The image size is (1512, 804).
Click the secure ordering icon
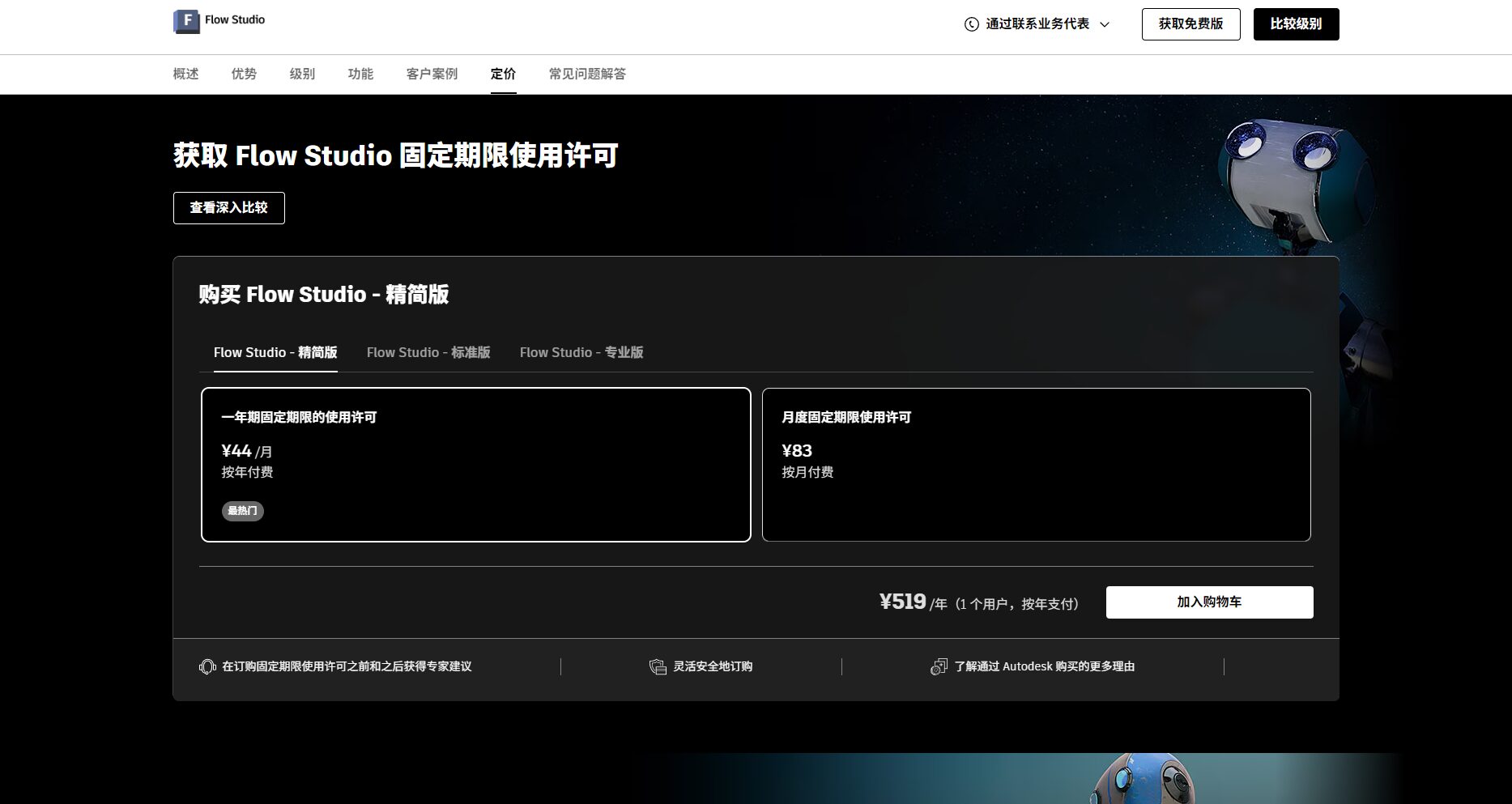658,666
